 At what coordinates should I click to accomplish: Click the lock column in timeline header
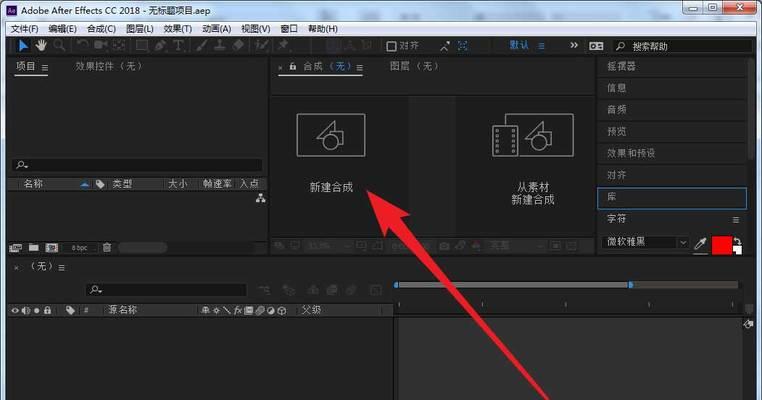point(47,310)
